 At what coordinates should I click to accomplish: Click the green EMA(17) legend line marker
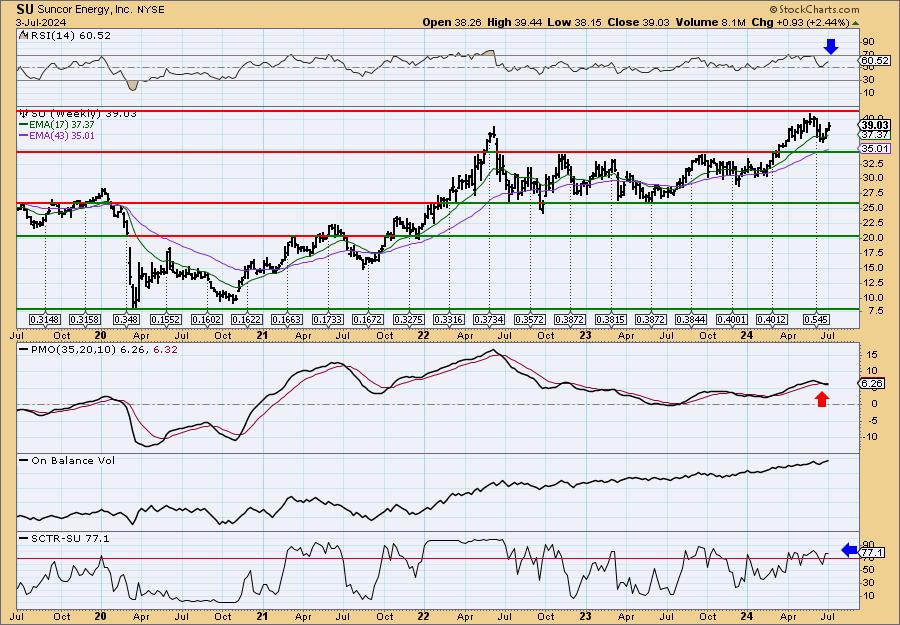(x=24, y=125)
